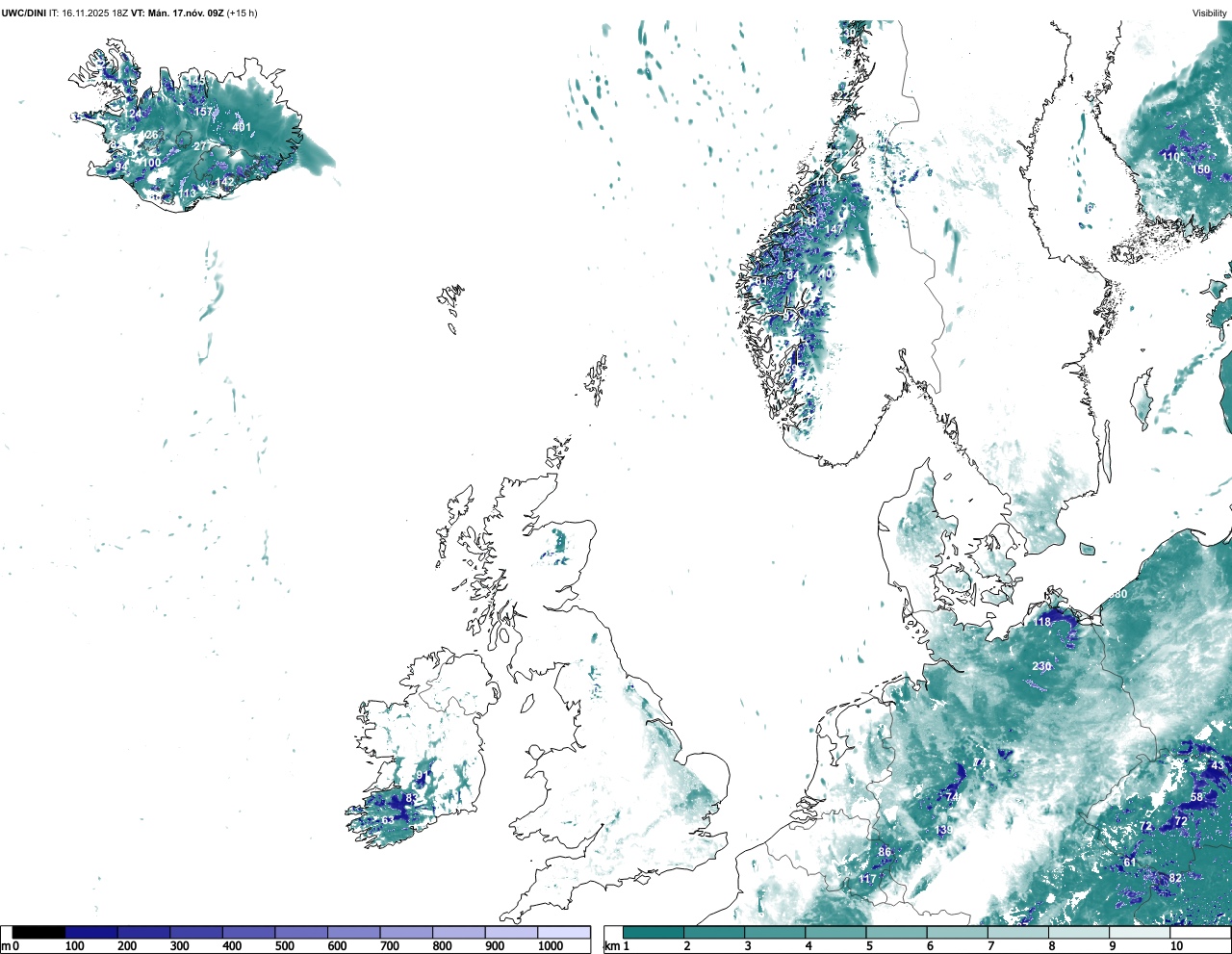
Task: Click the '142' value in southeast Iceland
Action: pos(224,182)
